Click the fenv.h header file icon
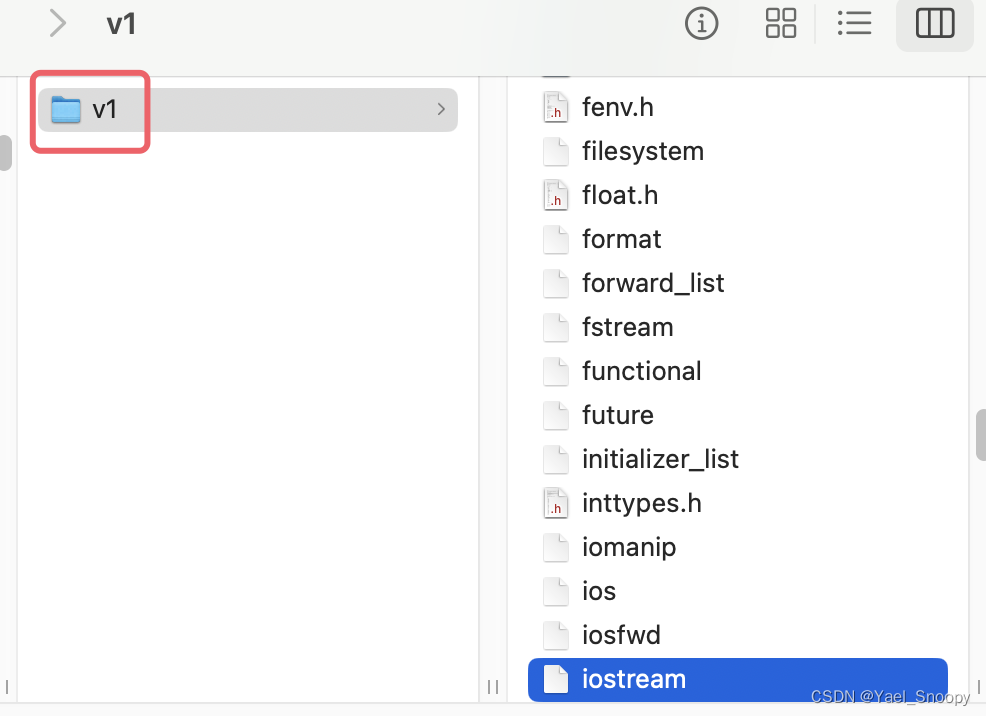This screenshot has height=716, width=986. pyautogui.click(x=556, y=107)
